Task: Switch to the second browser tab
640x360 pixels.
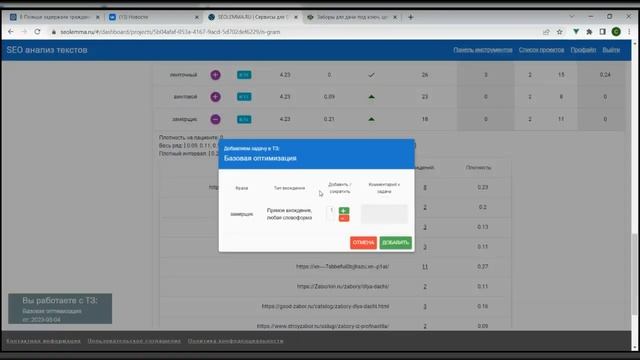Action: 153,17
